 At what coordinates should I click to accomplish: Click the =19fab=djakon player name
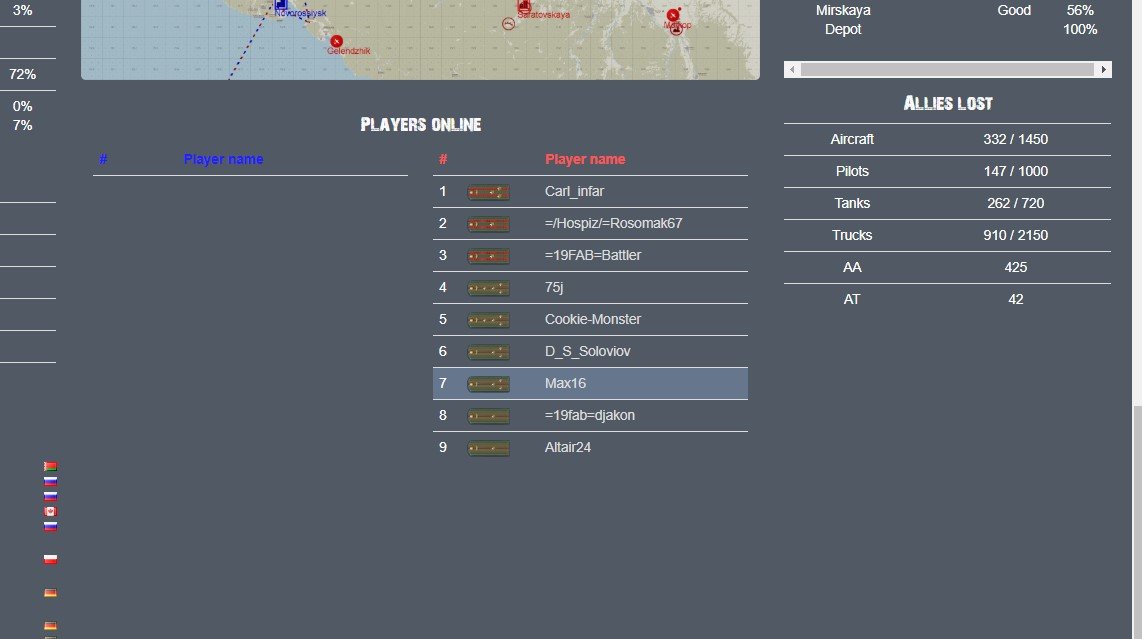[x=589, y=415]
